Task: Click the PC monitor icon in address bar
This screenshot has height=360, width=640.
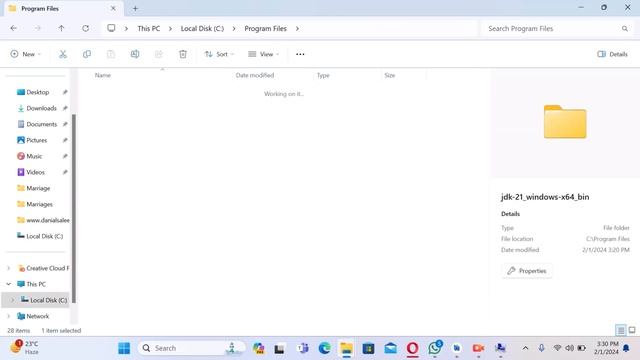Action: (111, 28)
